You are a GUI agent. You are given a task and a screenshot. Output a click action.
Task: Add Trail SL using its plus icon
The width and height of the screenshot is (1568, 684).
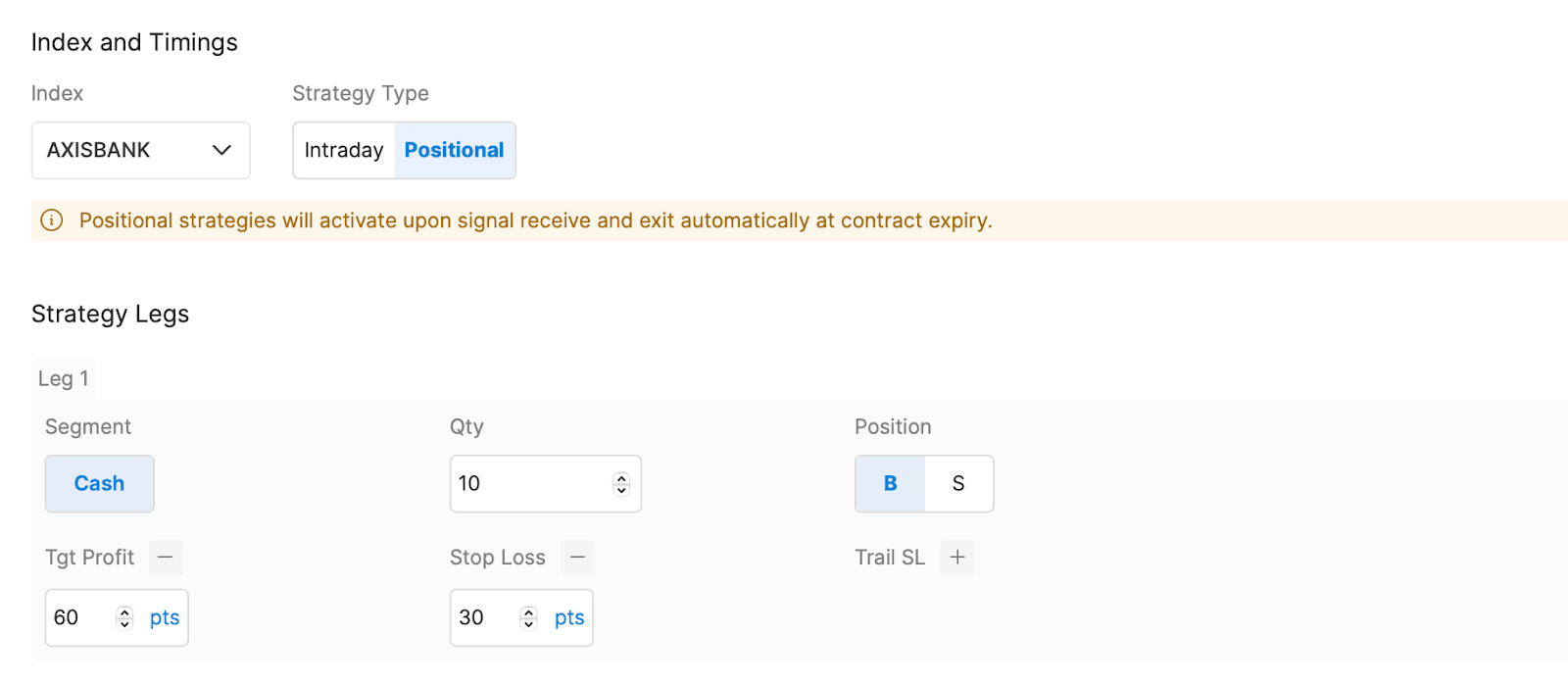tap(956, 557)
